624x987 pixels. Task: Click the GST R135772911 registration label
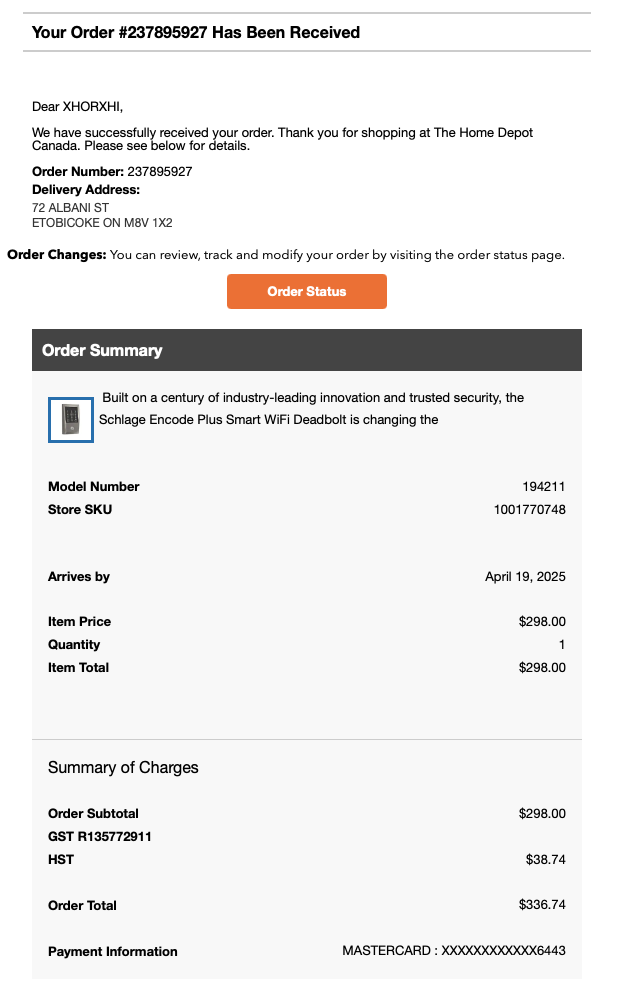click(99, 836)
